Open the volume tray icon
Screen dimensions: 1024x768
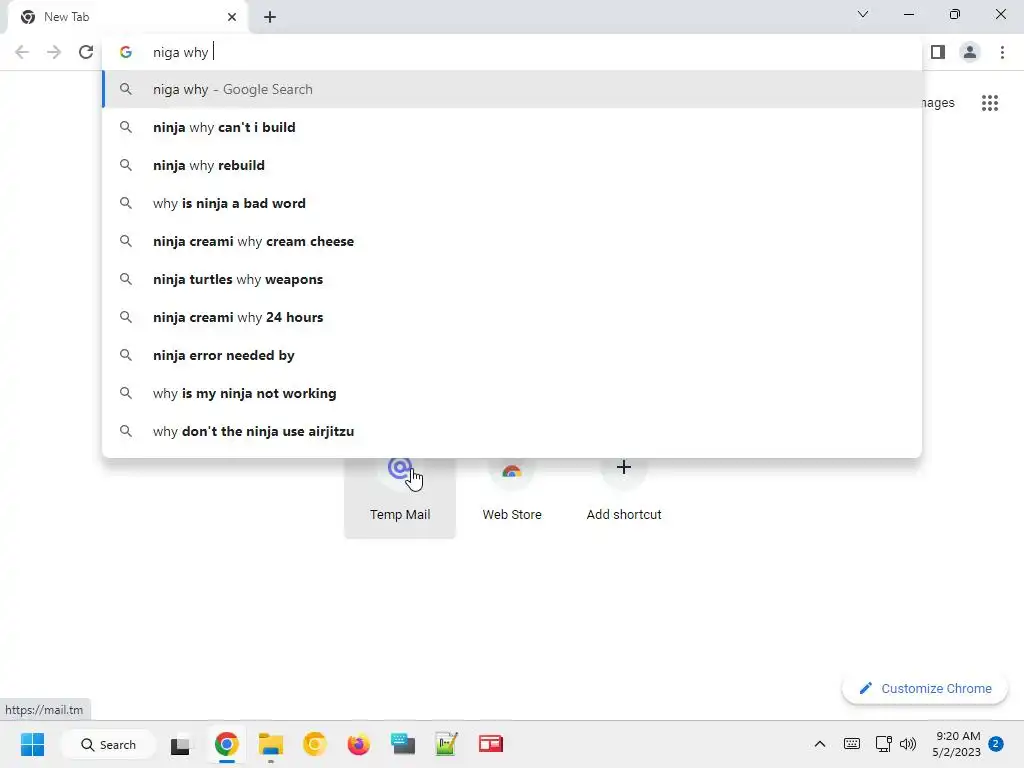click(x=908, y=744)
